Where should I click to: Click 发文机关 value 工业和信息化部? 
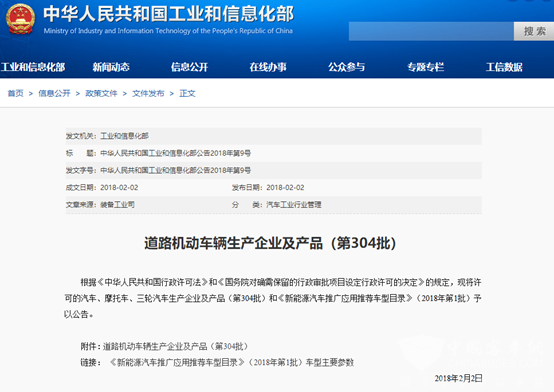click(124, 136)
